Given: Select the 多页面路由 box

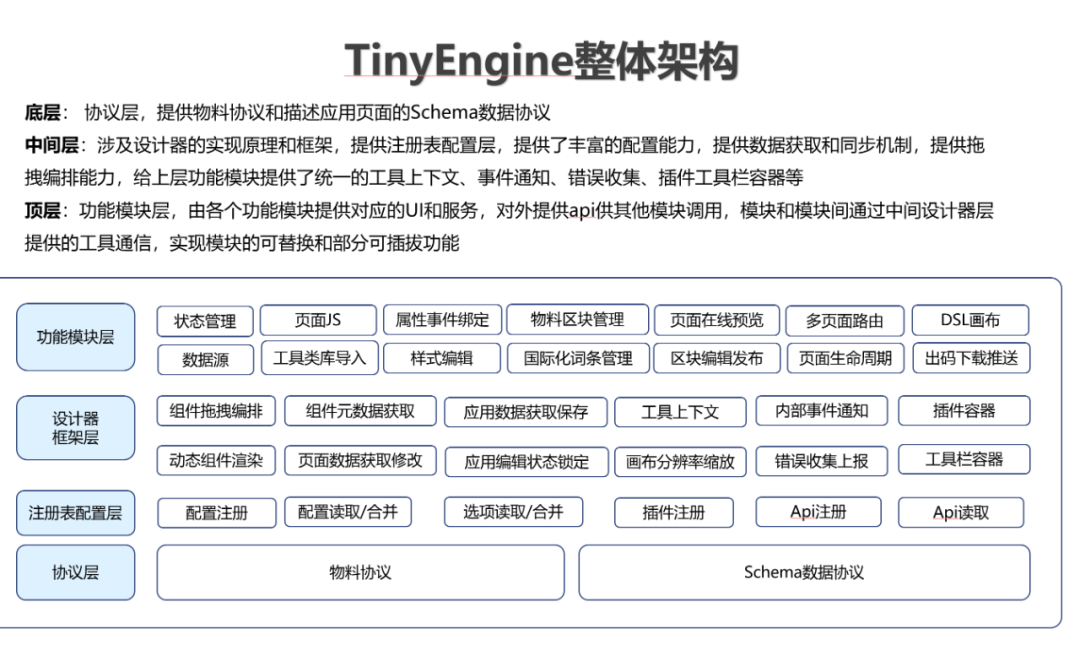Looking at the screenshot, I should (845, 321).
